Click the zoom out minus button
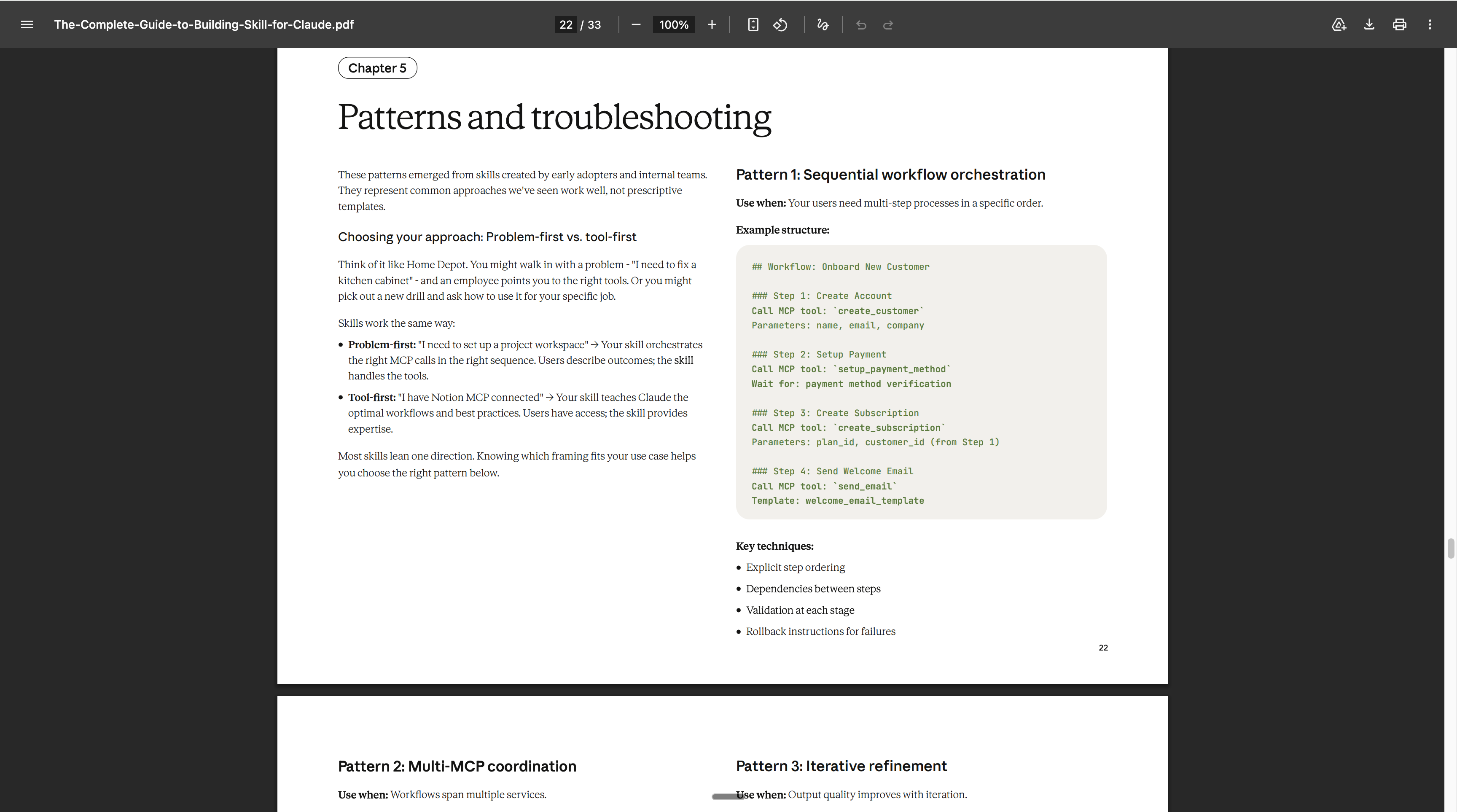This screenshot has width=1457, height=812. click(x=636, y=24)
